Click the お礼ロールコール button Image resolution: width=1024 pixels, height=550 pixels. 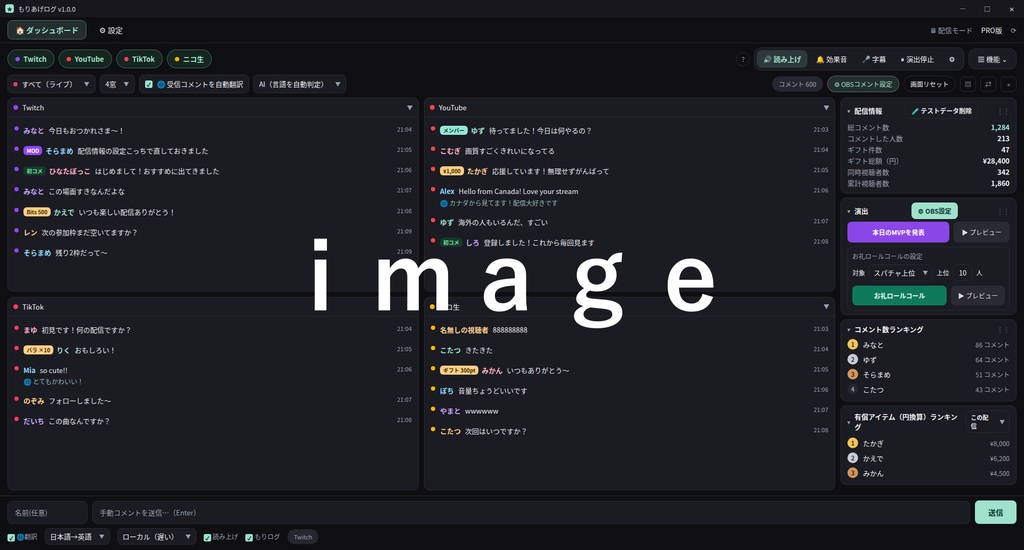click(899, 296)
